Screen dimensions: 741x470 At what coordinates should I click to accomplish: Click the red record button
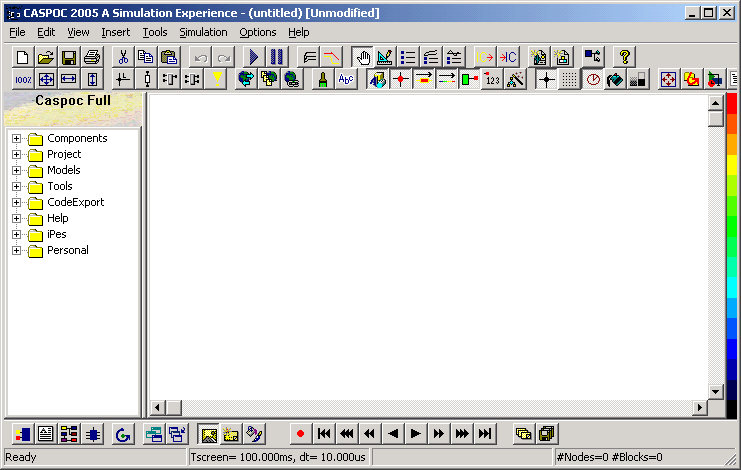point(301,434)
